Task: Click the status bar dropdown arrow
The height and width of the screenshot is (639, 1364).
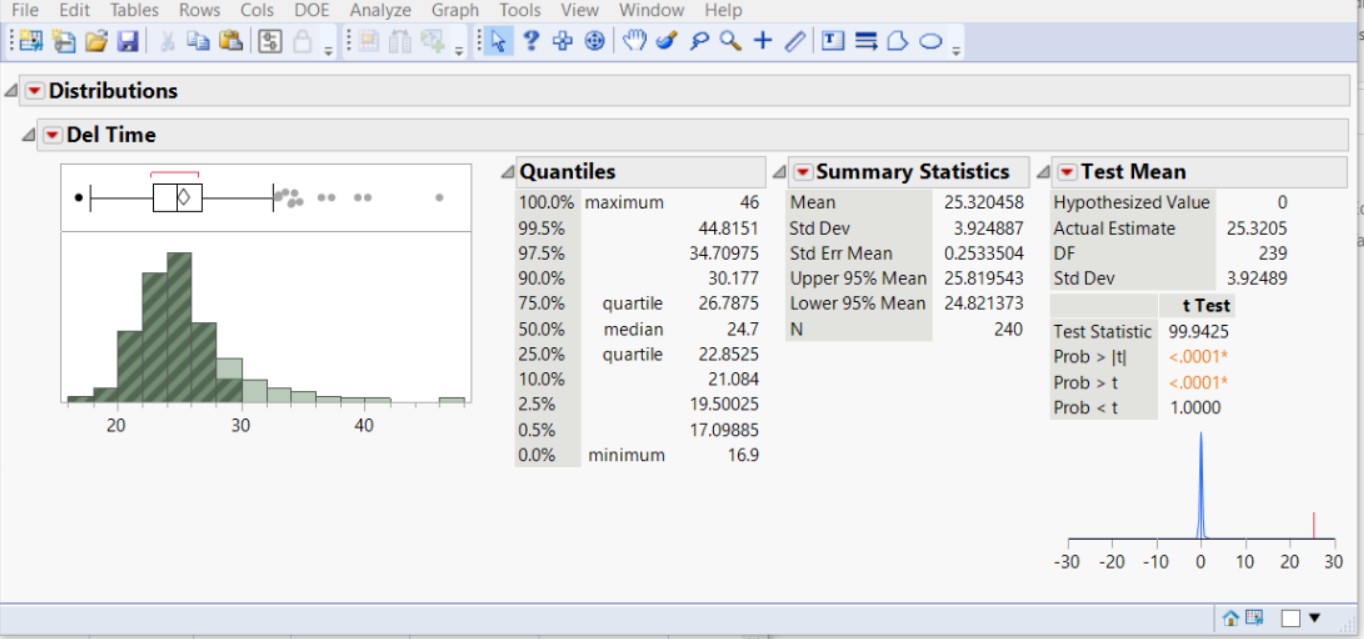Action: (x=1315, y=618)
